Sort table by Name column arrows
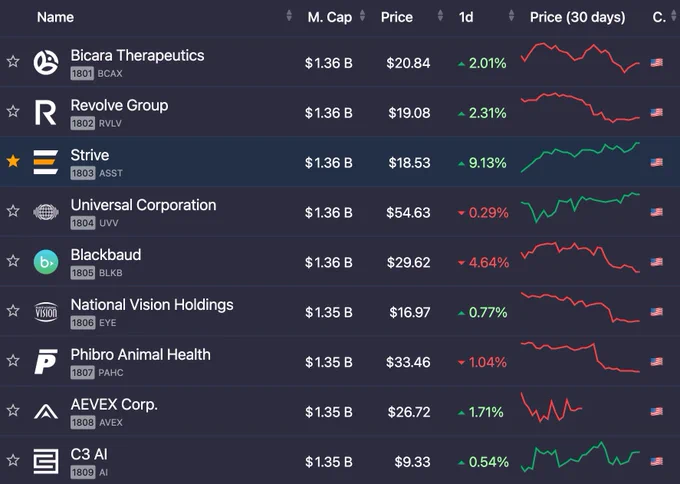680x484 pixels. 289,16
